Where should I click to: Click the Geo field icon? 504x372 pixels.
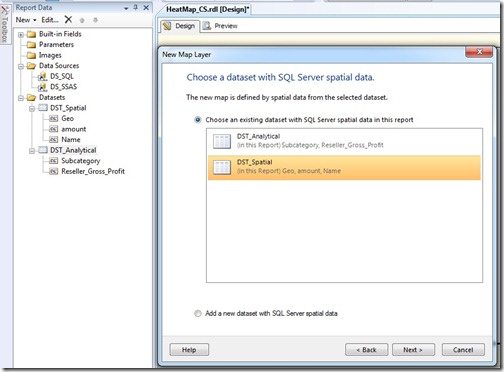click(53, 118)
